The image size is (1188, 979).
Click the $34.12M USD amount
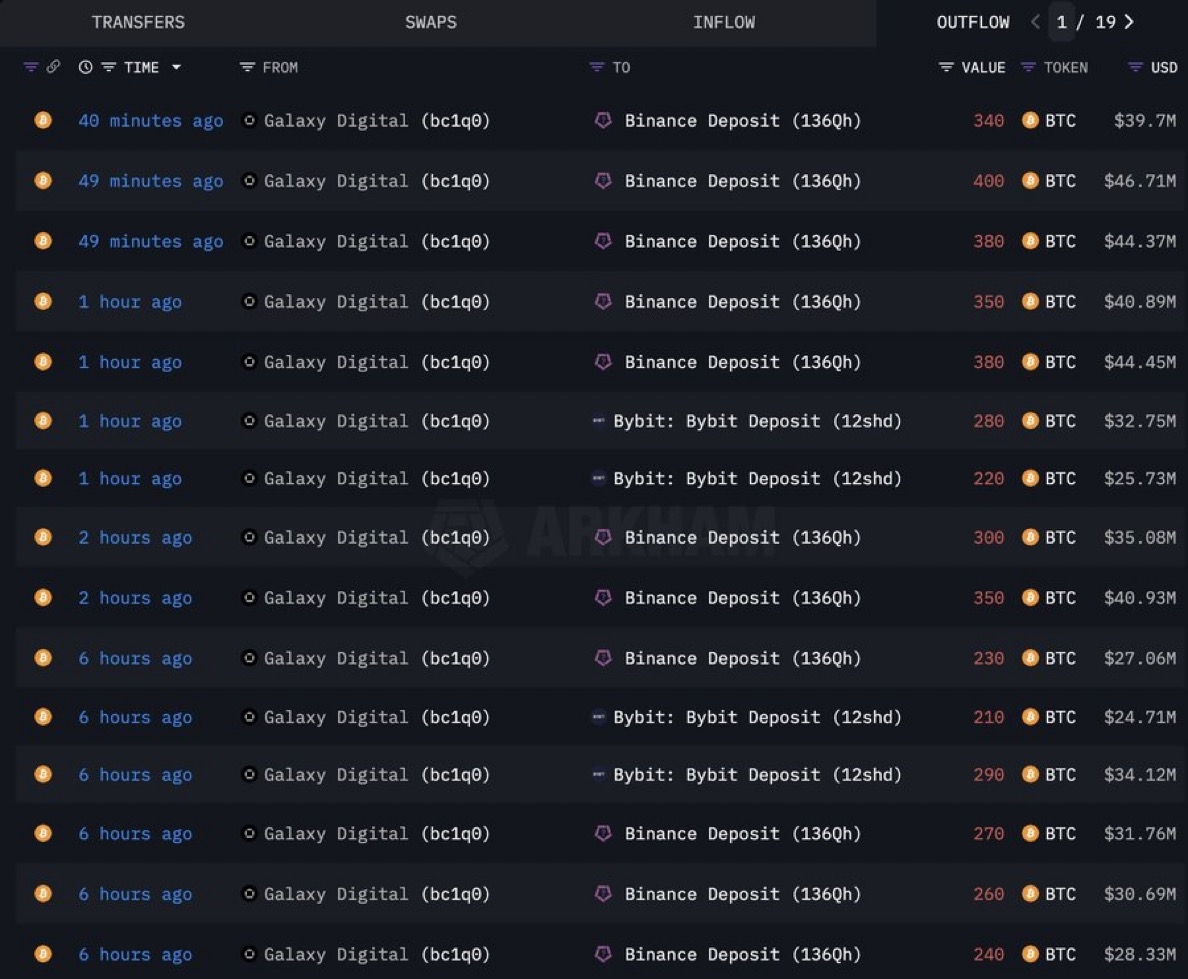[x=1140, y=775]
